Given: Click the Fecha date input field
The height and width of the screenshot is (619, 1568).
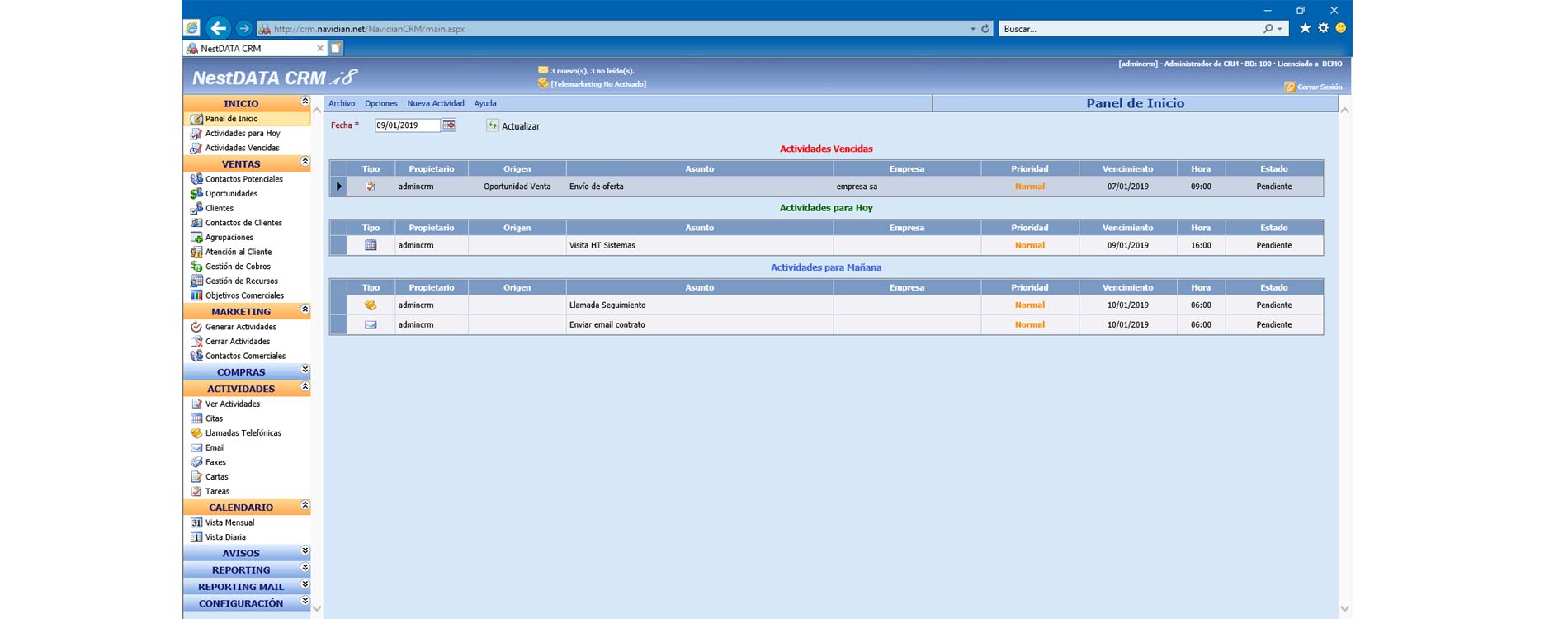Looking at the screenshot, I should pyautogui.click(x=407, y=125).
